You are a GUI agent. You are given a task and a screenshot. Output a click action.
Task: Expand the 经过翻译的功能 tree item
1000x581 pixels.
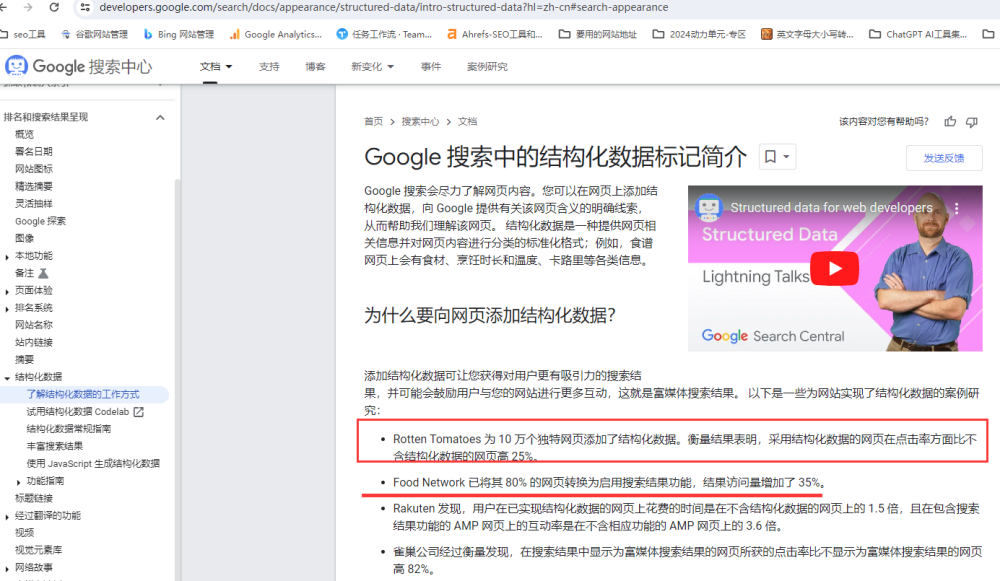pyautogui.click(x=7, y=517)
